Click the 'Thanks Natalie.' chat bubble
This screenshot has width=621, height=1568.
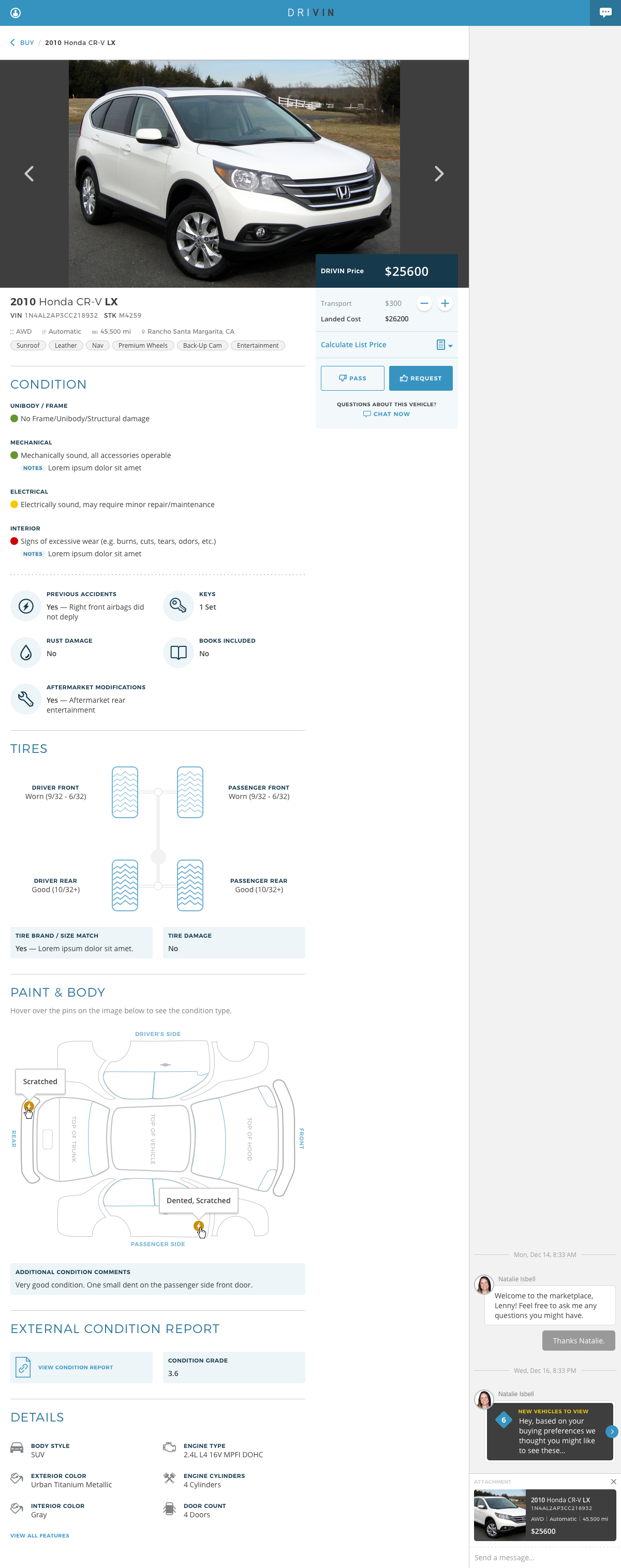pyautogui.click(x=579, y=1340)
